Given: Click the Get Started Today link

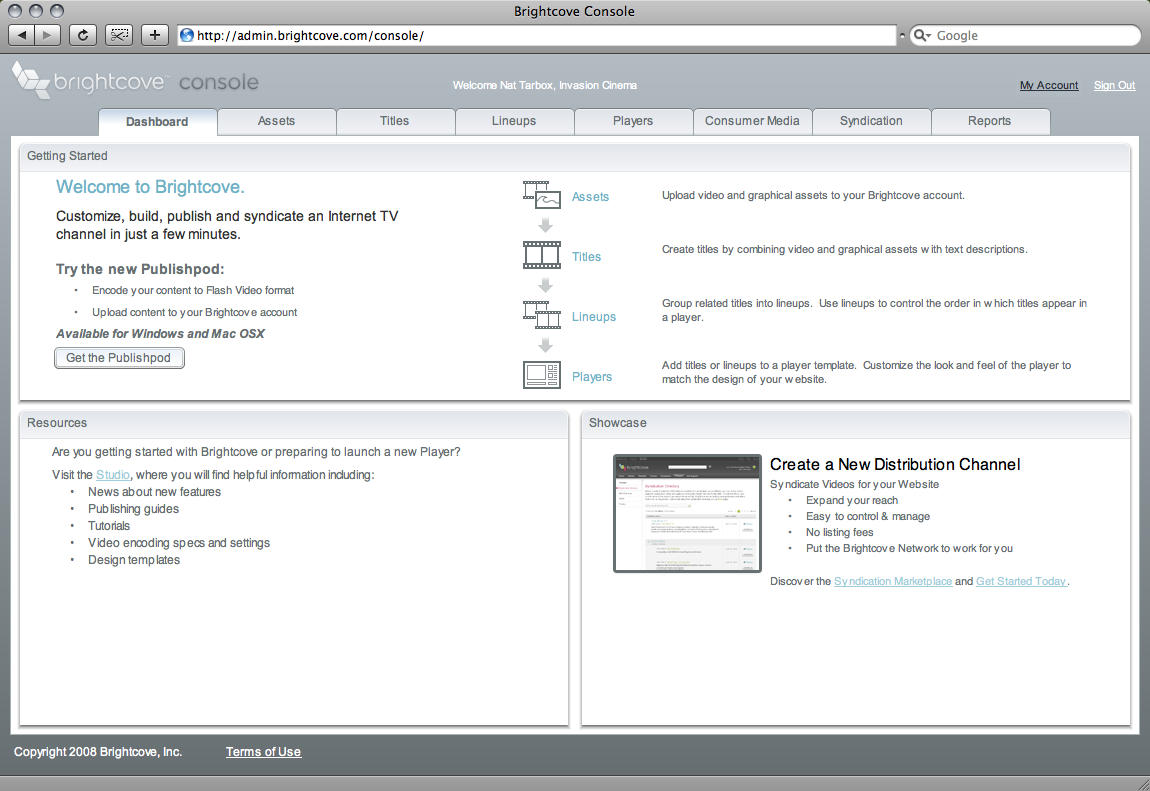Looking at the screenshot, I should pos(1021,581).
